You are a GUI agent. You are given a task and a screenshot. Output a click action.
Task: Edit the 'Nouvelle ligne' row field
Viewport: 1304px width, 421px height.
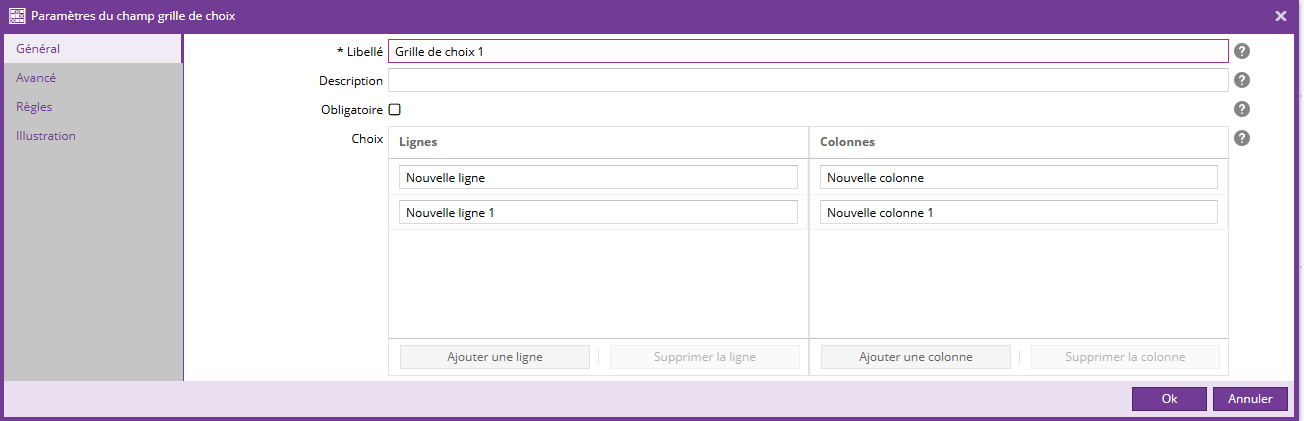click(598, 177)
